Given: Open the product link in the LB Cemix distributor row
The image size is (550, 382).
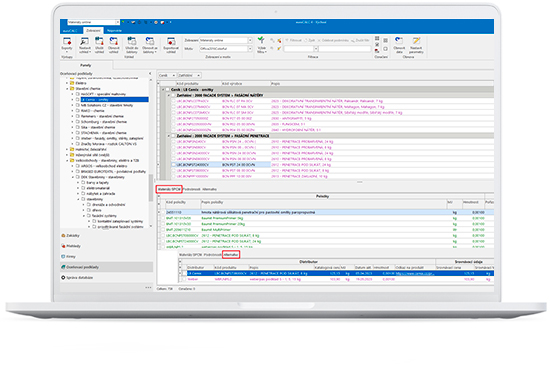Looking at the screenshot, I should (415, 273).
